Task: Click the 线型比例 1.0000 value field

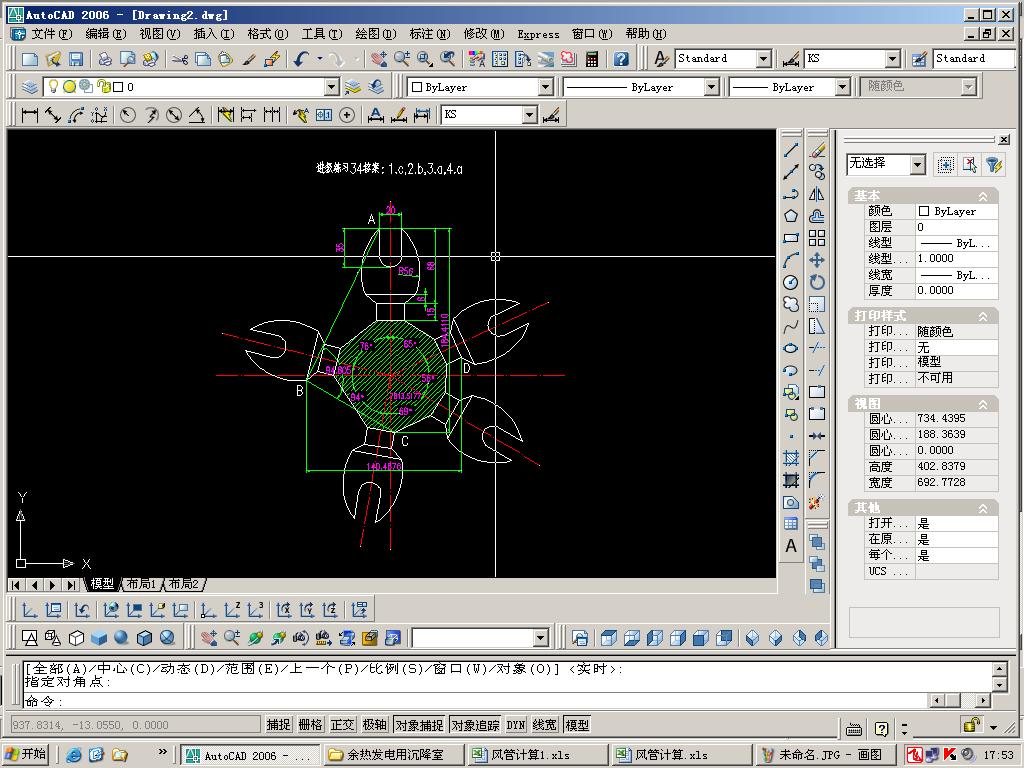Action: (956, 259)
